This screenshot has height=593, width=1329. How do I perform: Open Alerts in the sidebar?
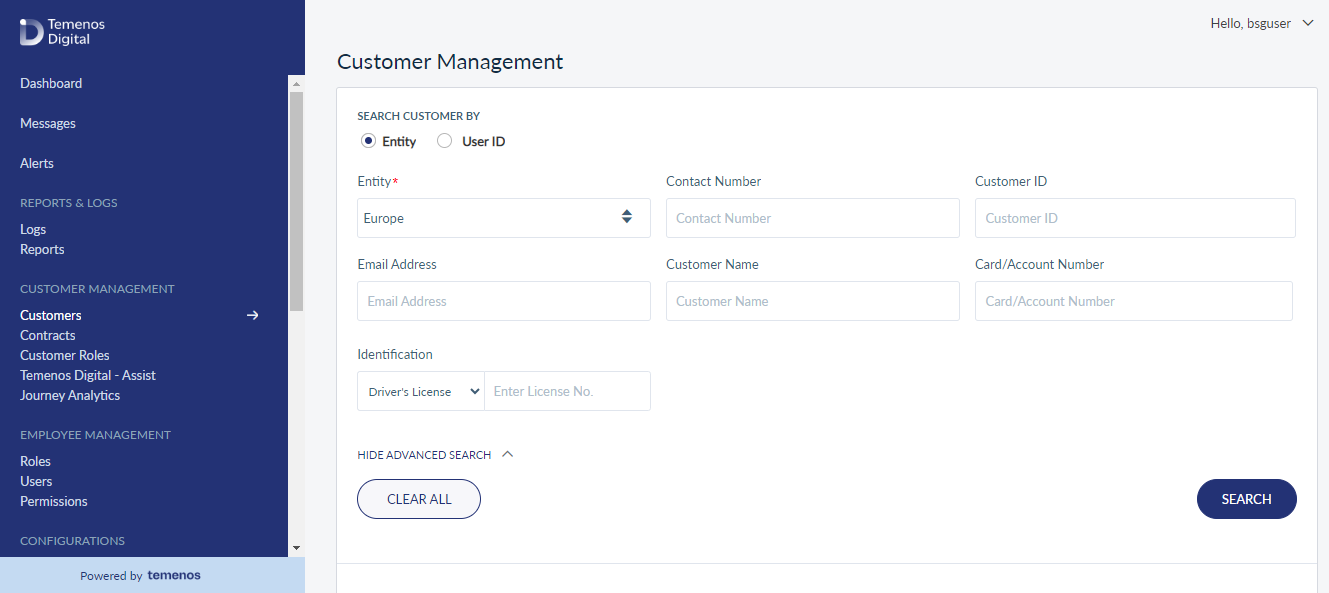37,163
